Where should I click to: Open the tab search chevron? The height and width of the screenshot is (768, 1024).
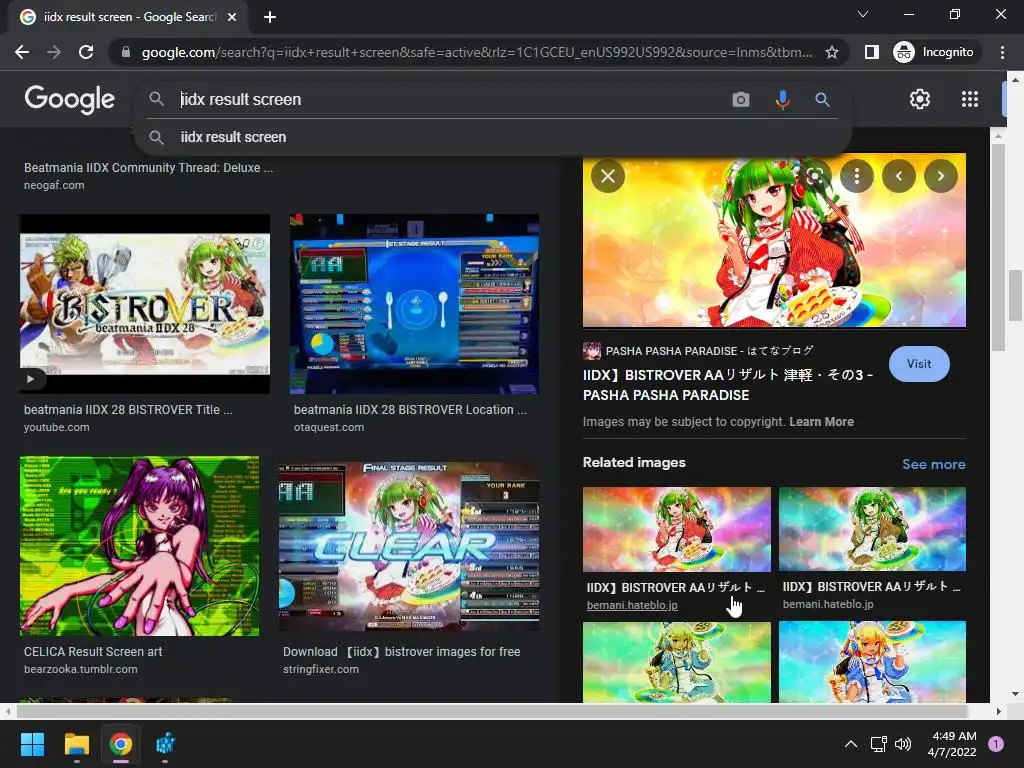863,14
